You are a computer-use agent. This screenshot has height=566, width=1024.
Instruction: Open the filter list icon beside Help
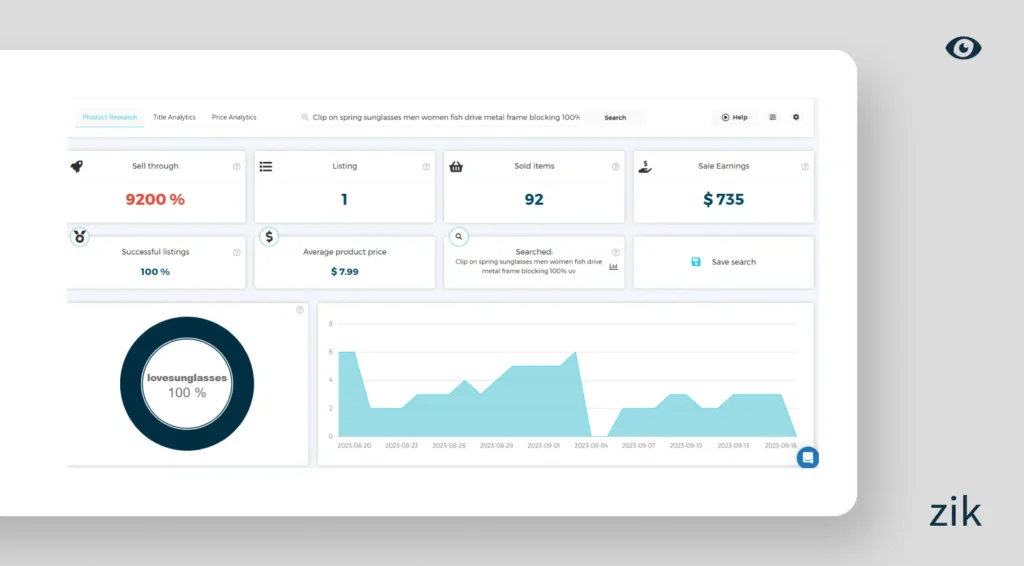click(x=772, y=117)
